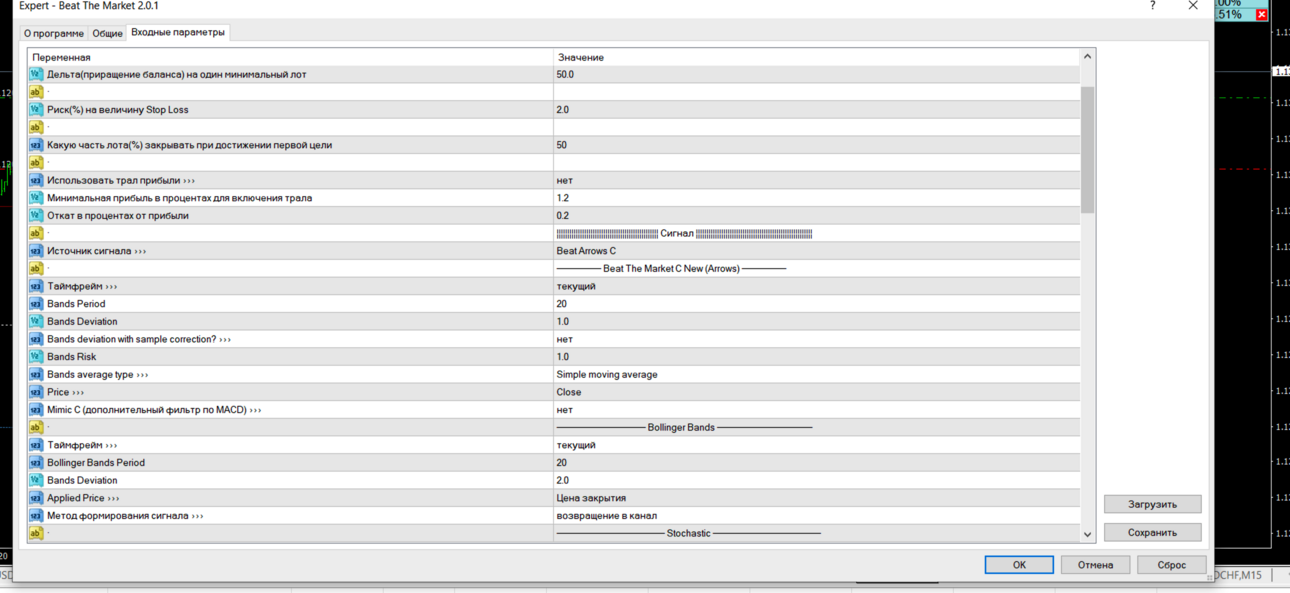This screenshot has height=593, width=1290.
Task: Click the icon beside 'Какую часть лота(%) закрывать'
Action: 36,145
